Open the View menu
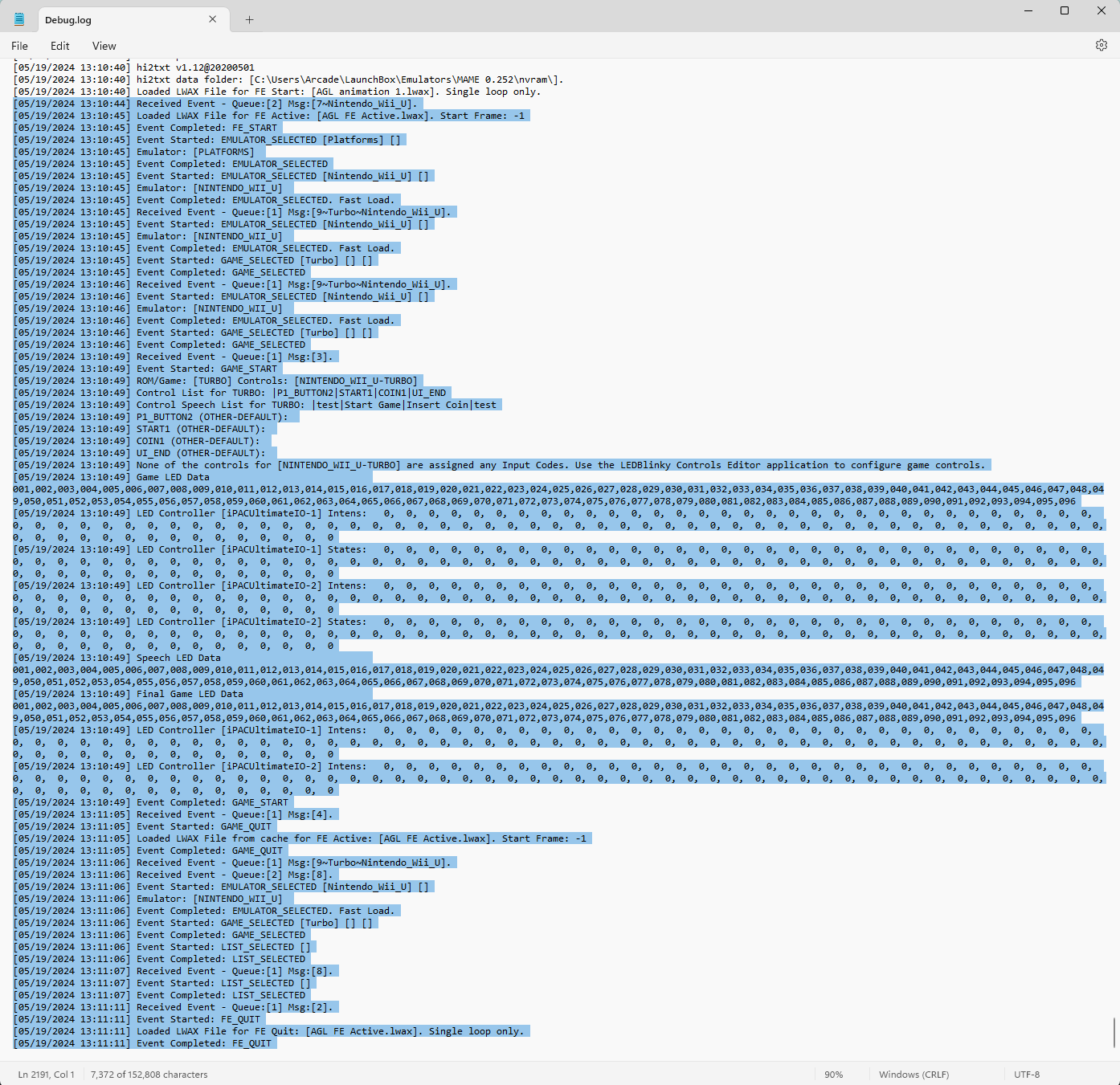Image resolution: width=1120 pixels, height=1085 pixels. (x=104, y=46)
